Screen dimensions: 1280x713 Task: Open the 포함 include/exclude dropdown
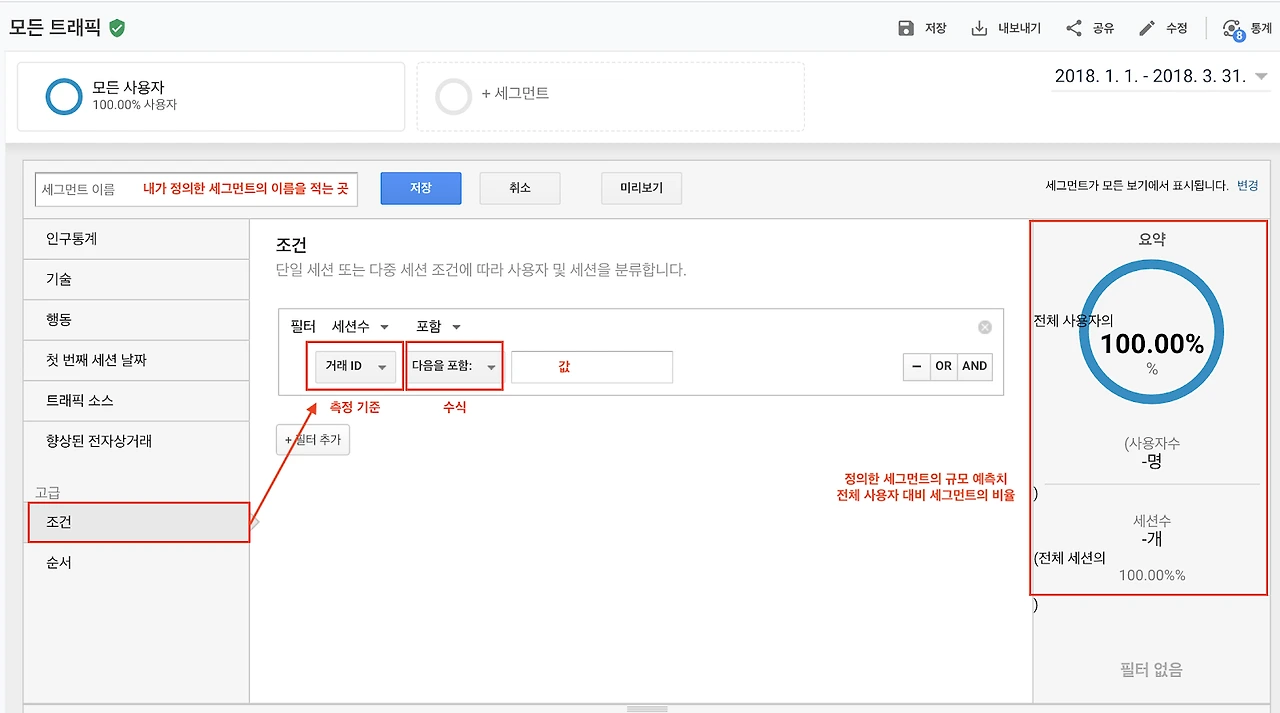pyautogui.click(x=438, y=327)
